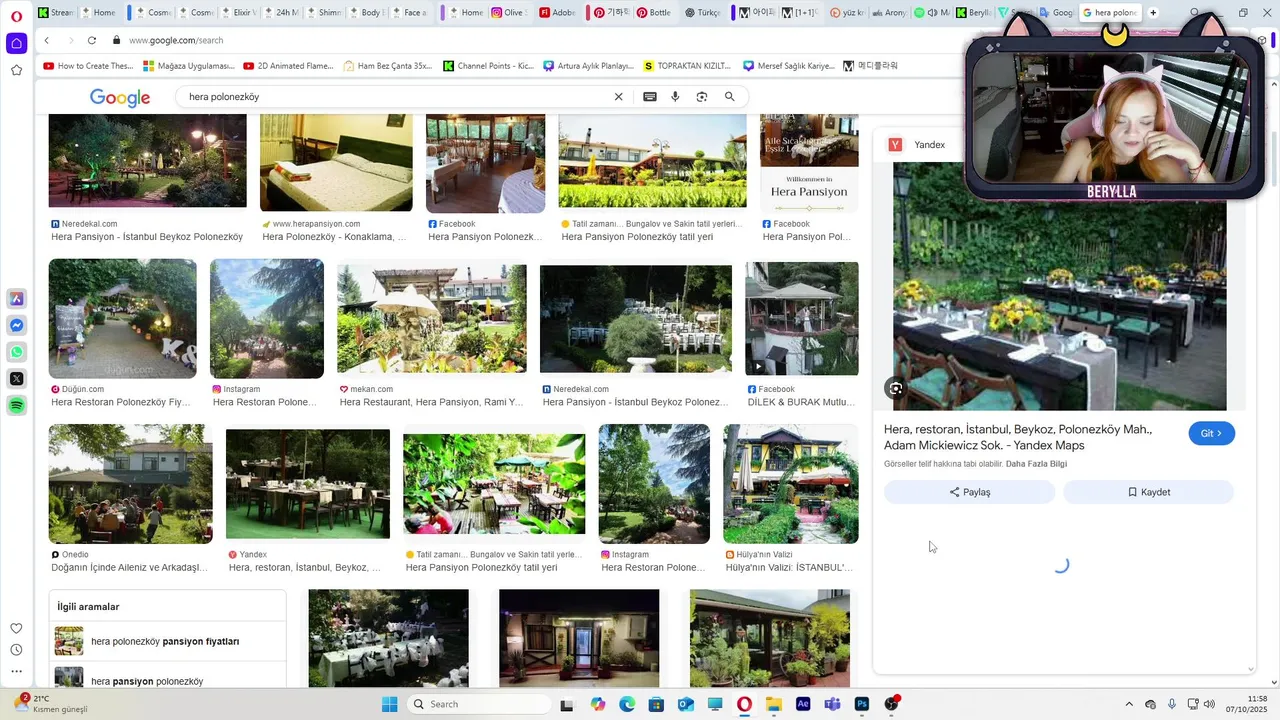1280x720 pixels.
Task: Open 'TOPRAKTAN KIZILT...' bookmark
Action: pyautogui.click(x=688, y=66)
